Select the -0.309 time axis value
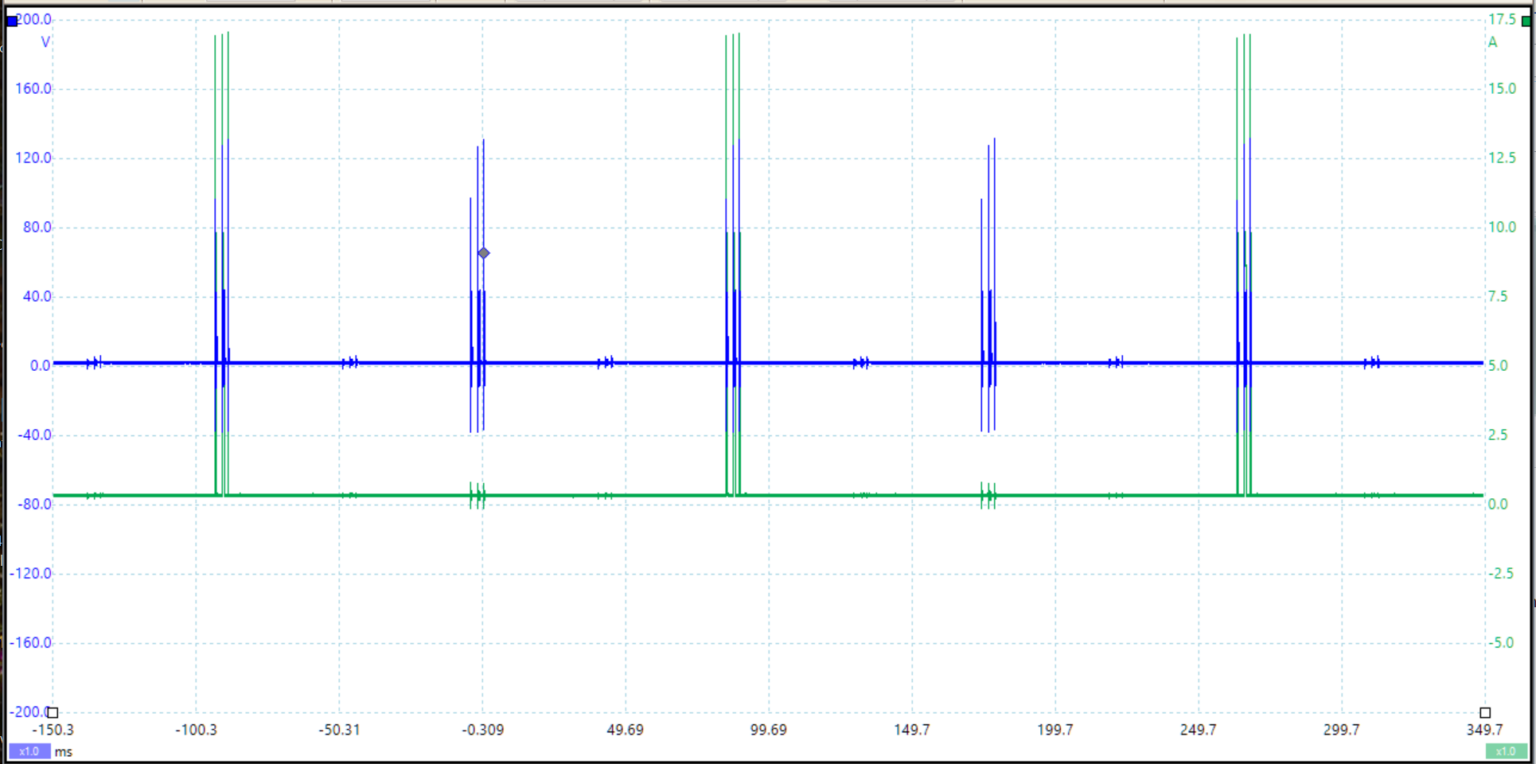 [x=482, y=730]
